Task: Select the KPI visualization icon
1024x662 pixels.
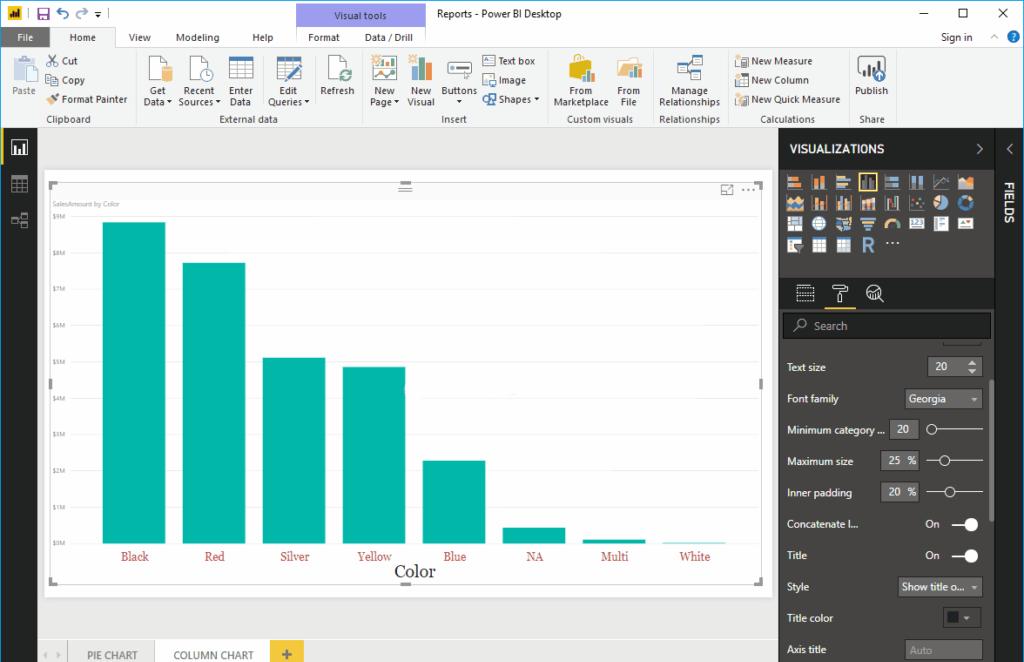Action: click(x=966, y=224)
